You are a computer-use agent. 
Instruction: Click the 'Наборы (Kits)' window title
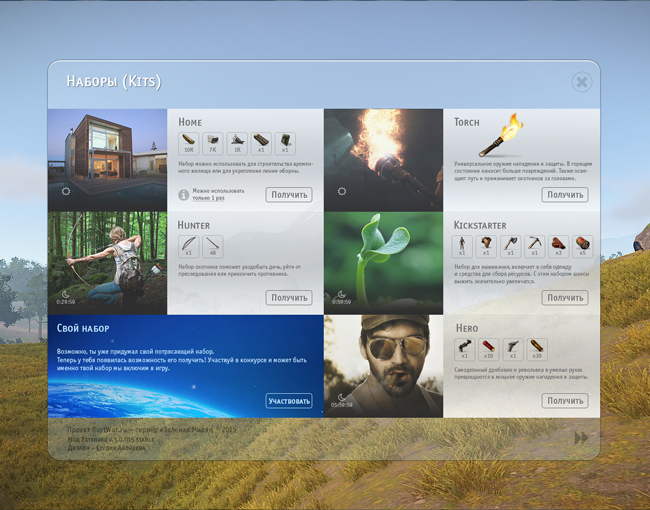click(114, 81)
